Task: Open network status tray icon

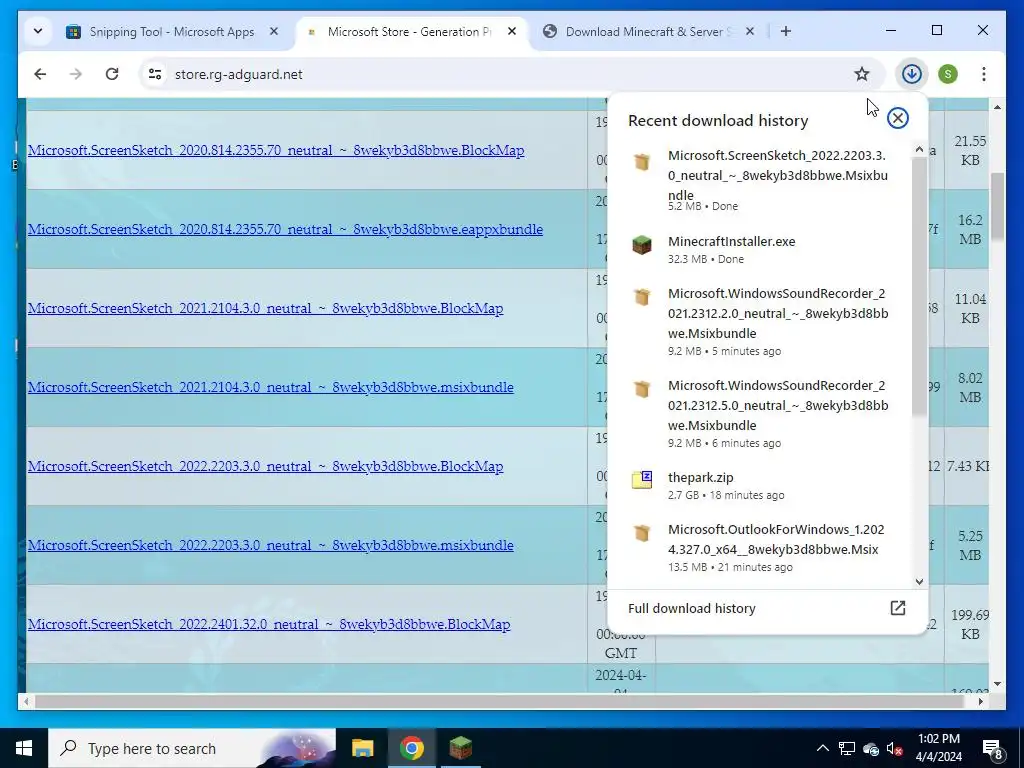Action: coord(847,748)
